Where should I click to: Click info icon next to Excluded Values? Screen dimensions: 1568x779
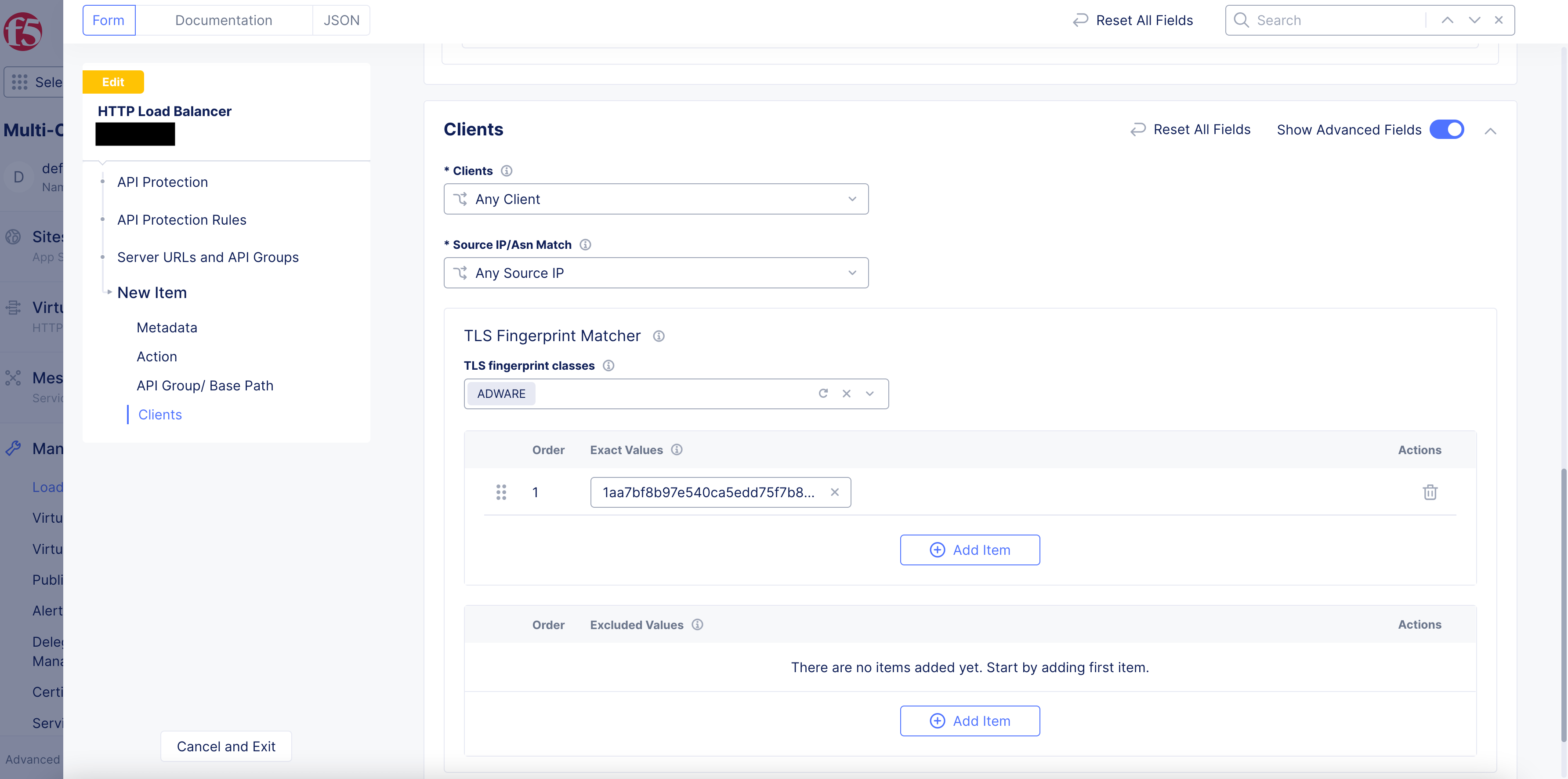[698, 625]
